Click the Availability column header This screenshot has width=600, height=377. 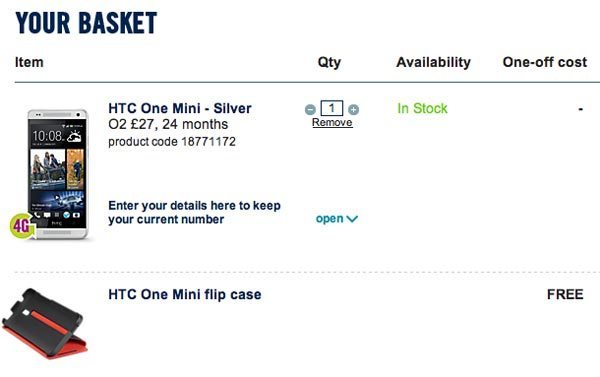point(433,62)
